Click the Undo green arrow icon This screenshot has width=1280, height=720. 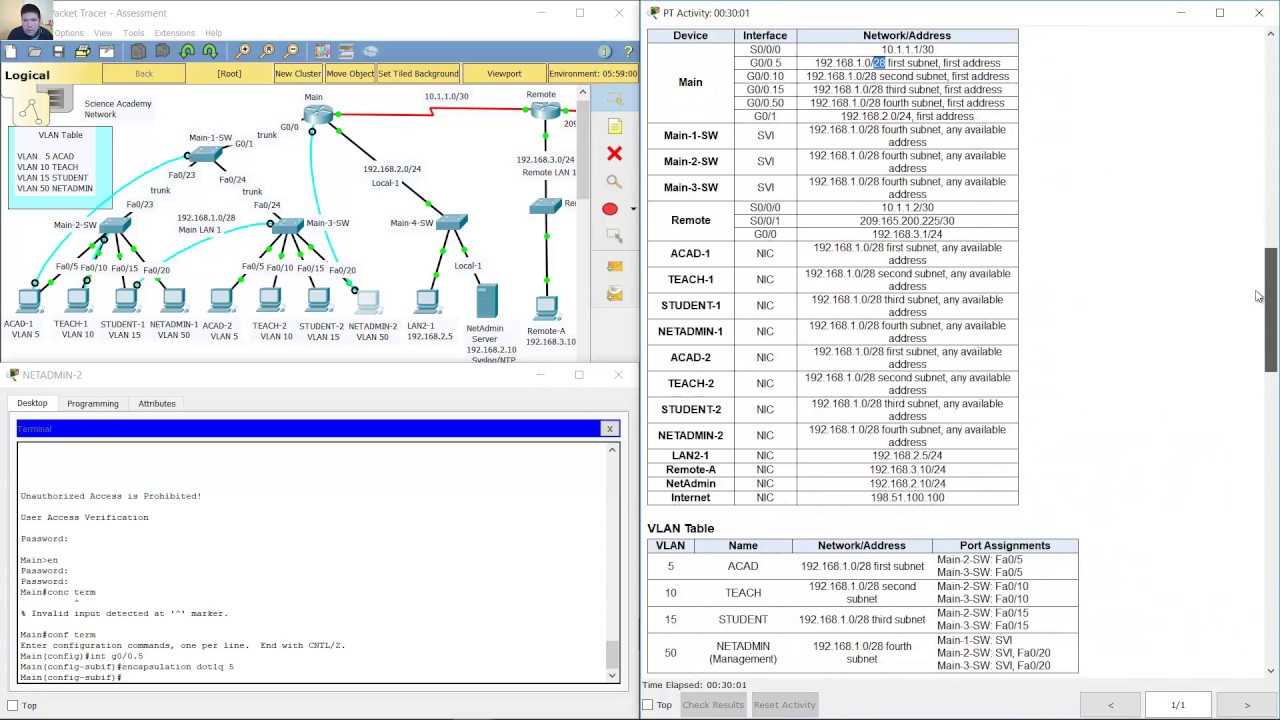(186, 51)
